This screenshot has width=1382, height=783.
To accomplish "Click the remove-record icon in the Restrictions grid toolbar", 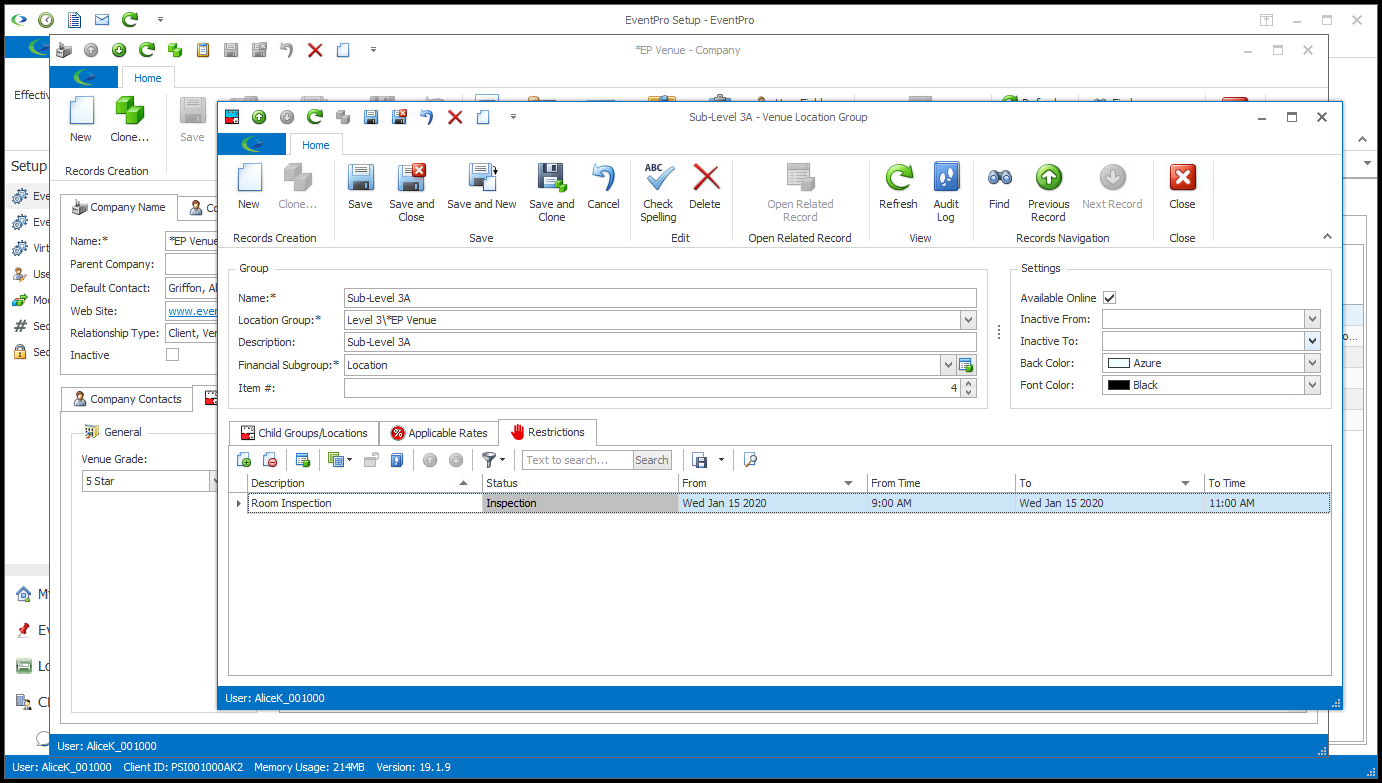I will [x=270, y=460].
